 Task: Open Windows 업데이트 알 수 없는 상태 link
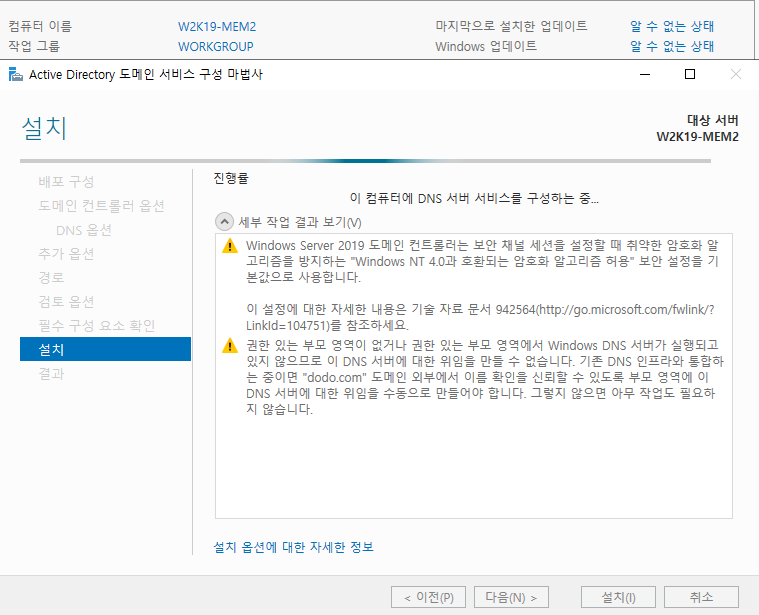click(x=672, y=46)
